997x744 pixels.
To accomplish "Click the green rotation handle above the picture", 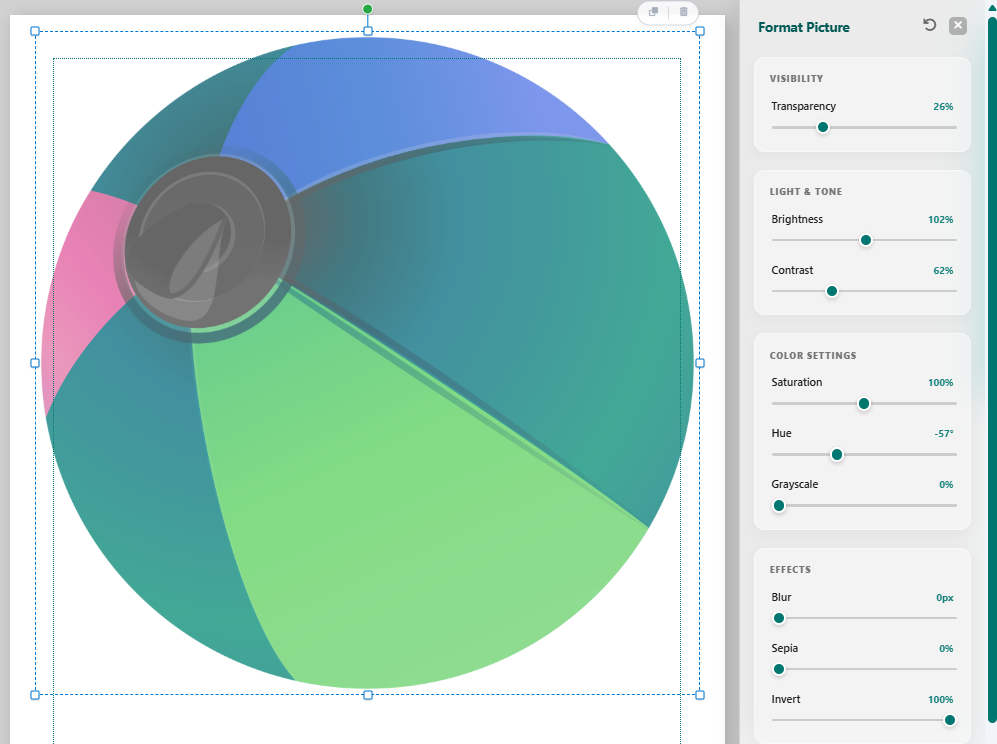I will click(x=368, y=9).
